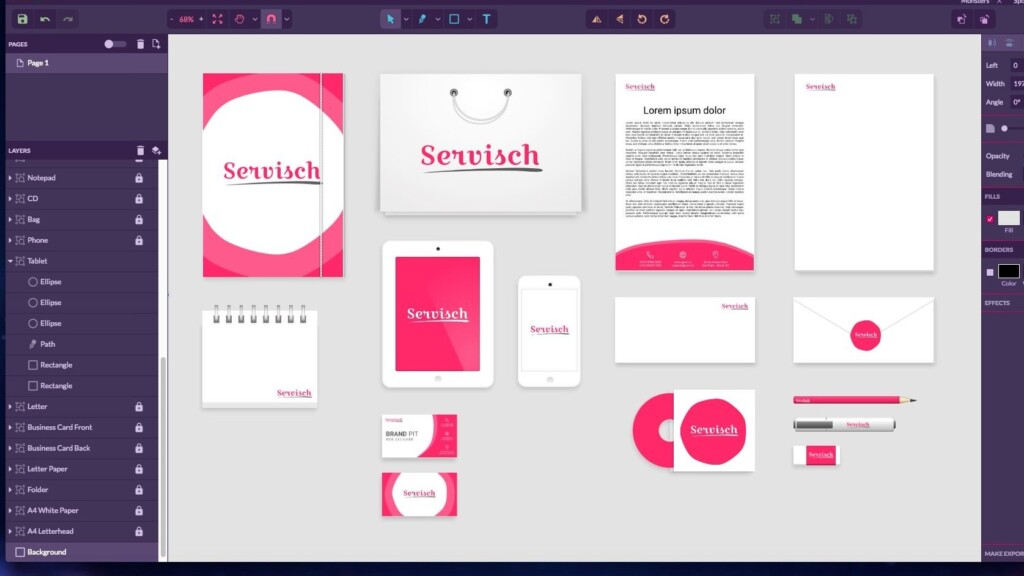The width and height of the screenshot is (1024, 576).
Task: Zoom in with the plus button
Action: (200, 19)
